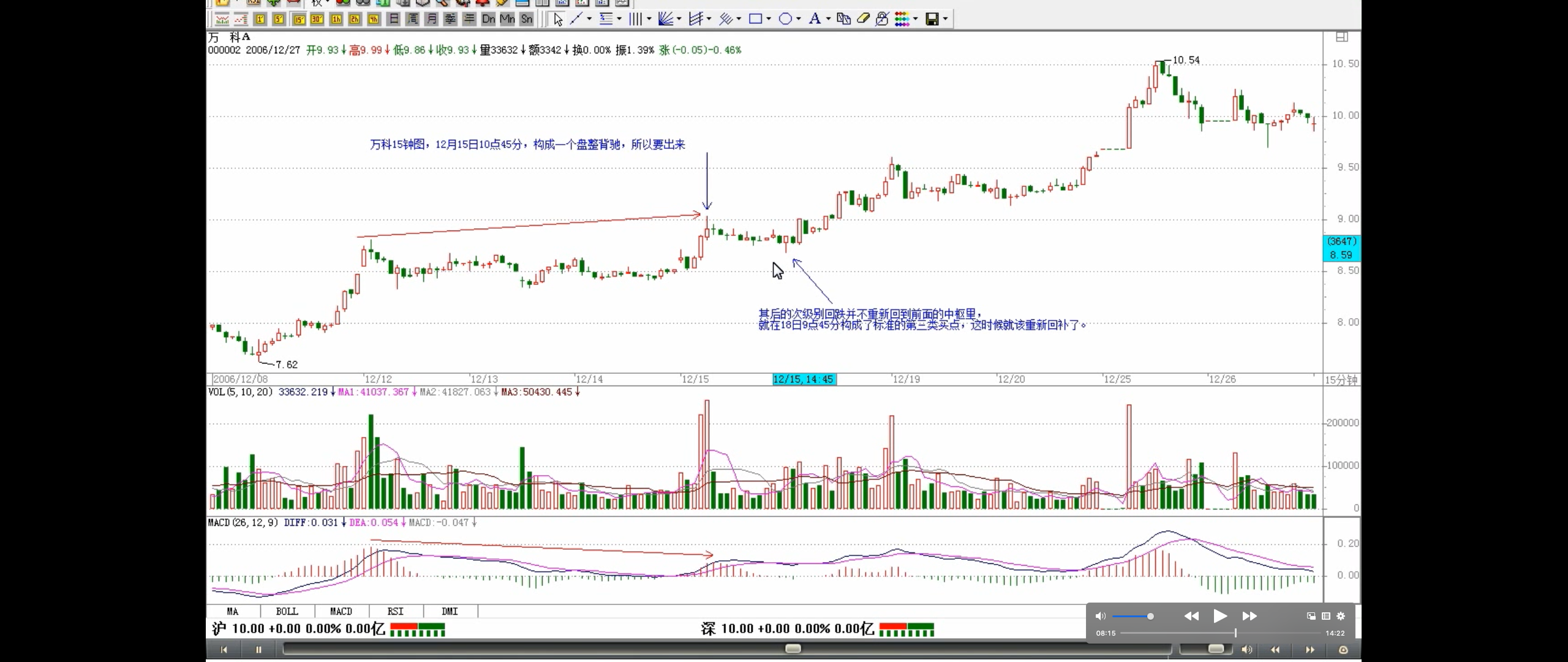This screenshot has width=1568, height=662.
Task: Select the rectangle drawing tool
Action: 756,19
